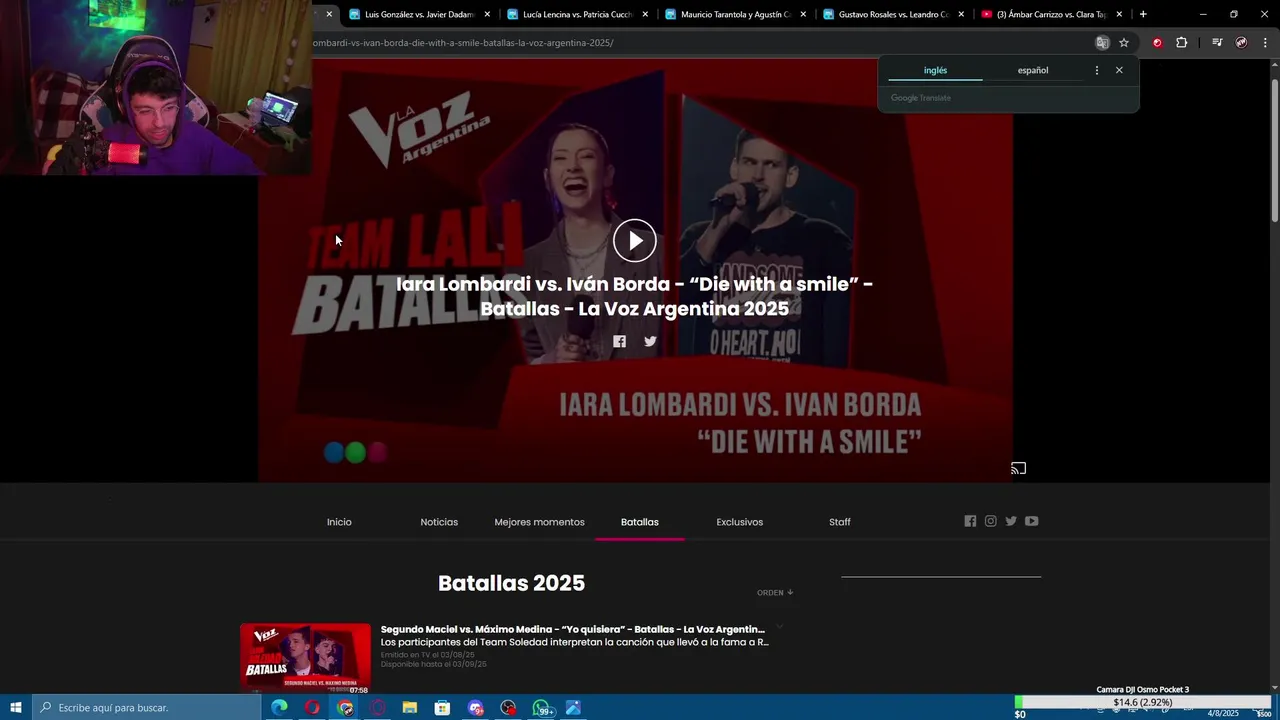Open WhatsApp from the taskbar
Image resolution: width=1280 pixels, height=720 pixels.
pyautogui.click(x=542, y=708)
